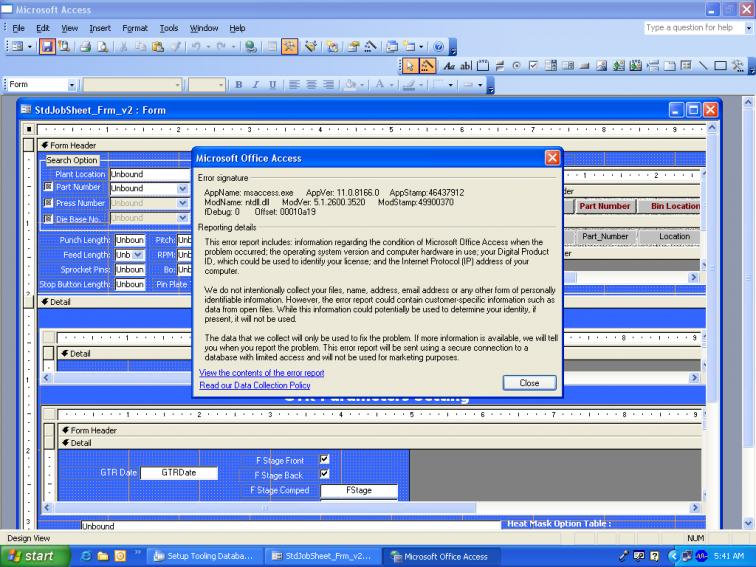Open Read our Data Collection Policy link
This screenshot has height=567, width=756.
tap(255, 385)
